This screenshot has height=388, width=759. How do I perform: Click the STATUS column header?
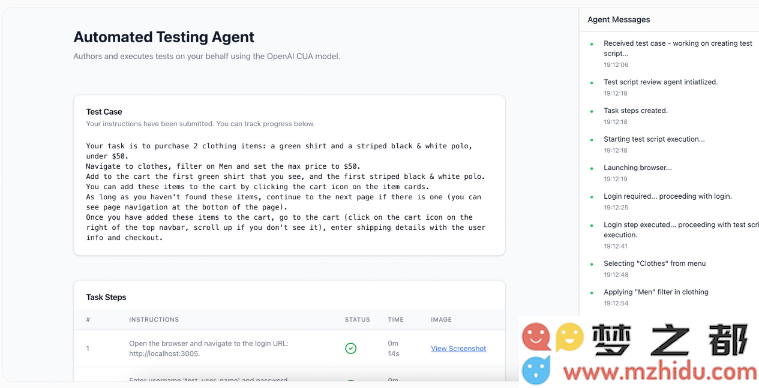coord(357,320)
